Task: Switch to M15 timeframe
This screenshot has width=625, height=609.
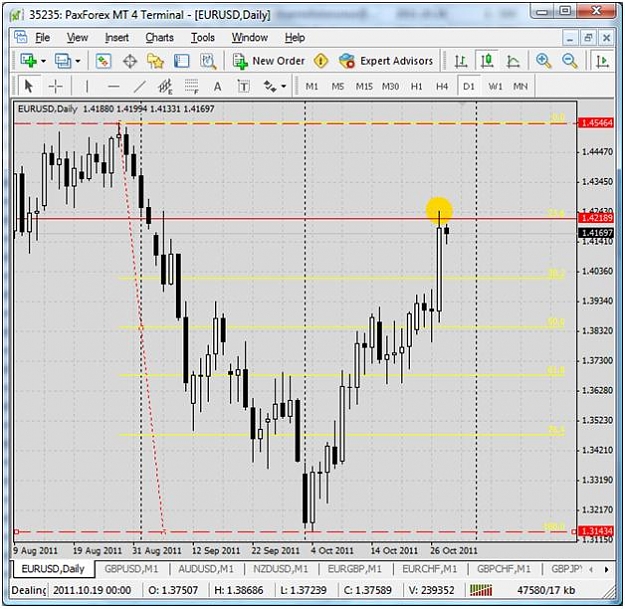Action: click(x=364, y=86)
